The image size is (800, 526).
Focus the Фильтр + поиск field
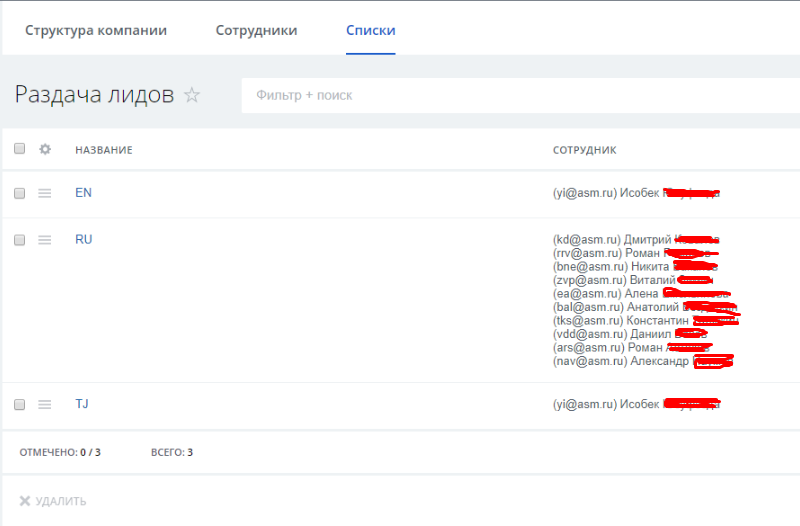520,95
